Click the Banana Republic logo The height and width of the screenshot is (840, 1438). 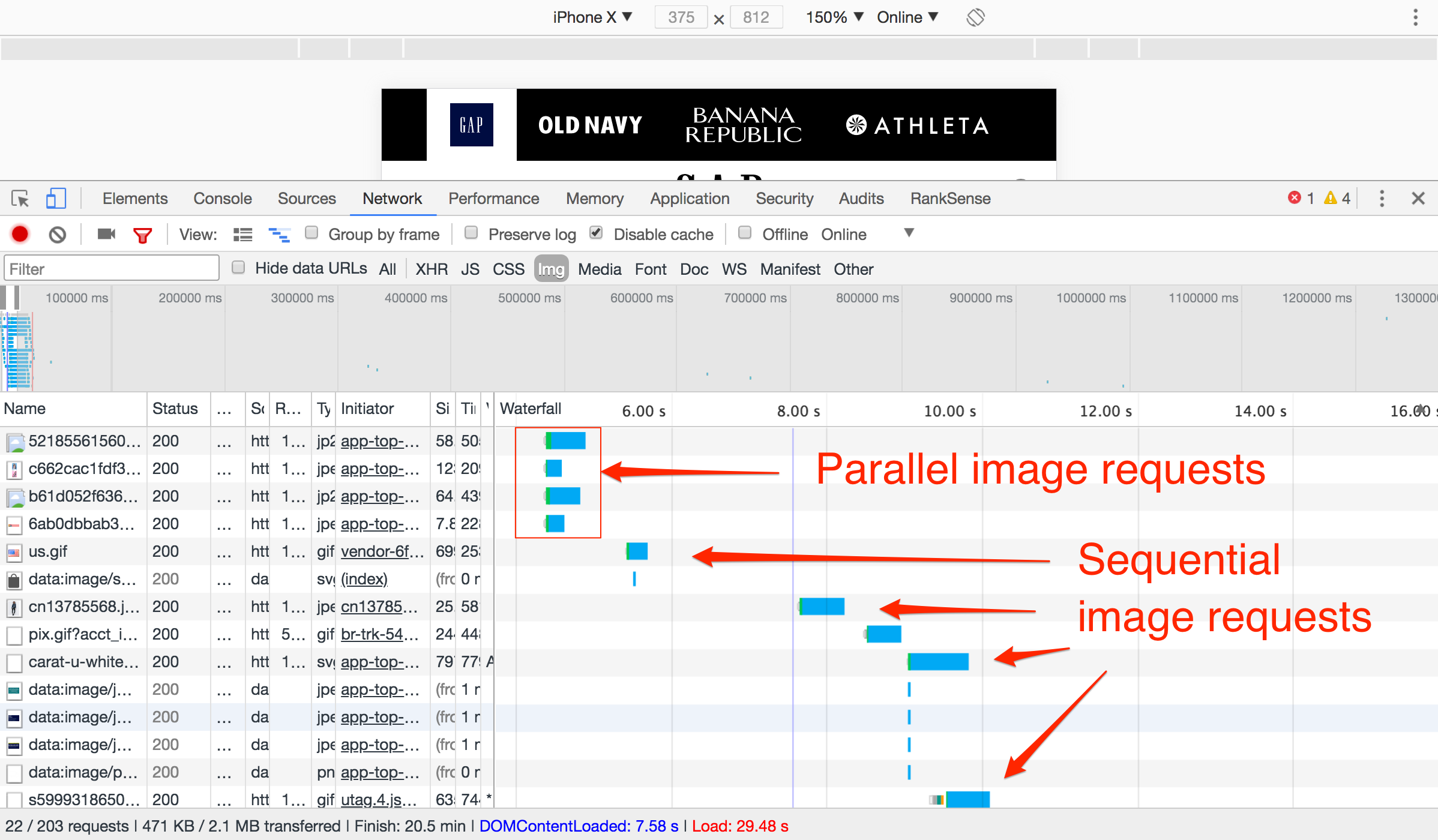point(744,125)
